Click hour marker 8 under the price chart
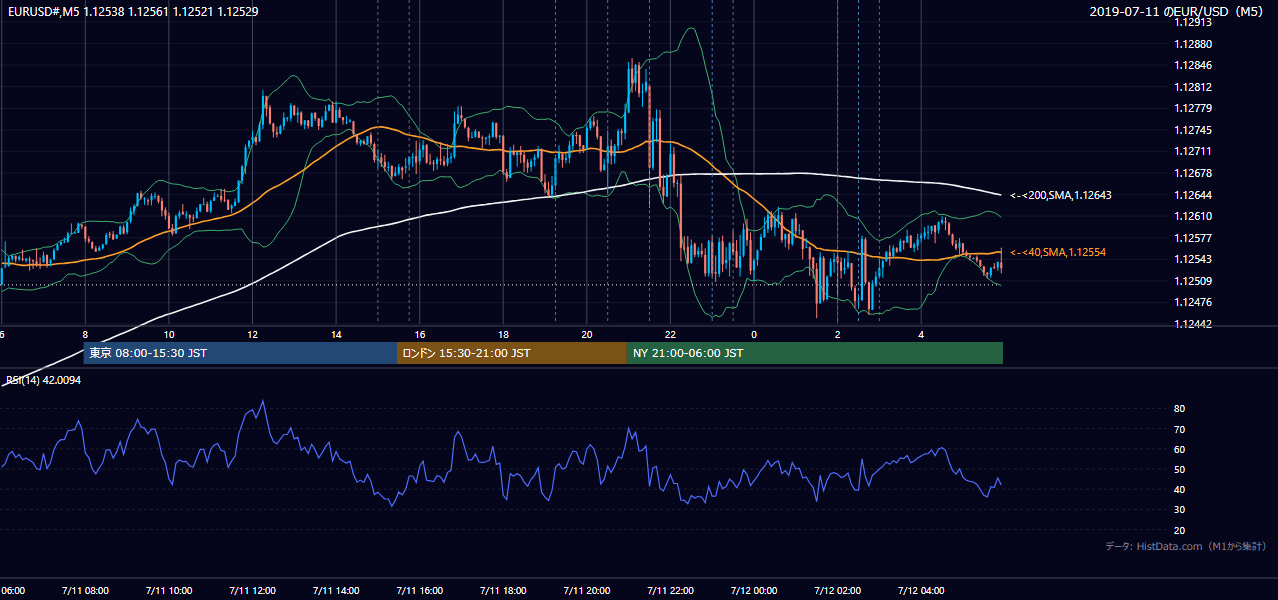This screenshot has width=1278, height=600. tap(85, 335)
